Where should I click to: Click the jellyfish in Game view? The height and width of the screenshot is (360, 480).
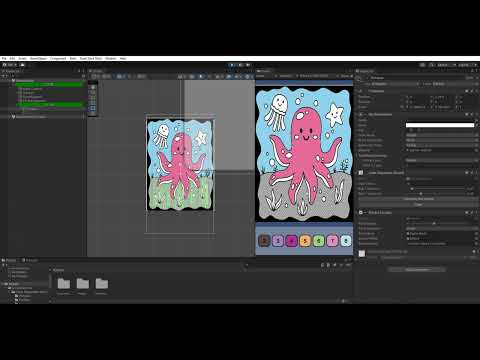pyautogui.click(x=277, y=112)
